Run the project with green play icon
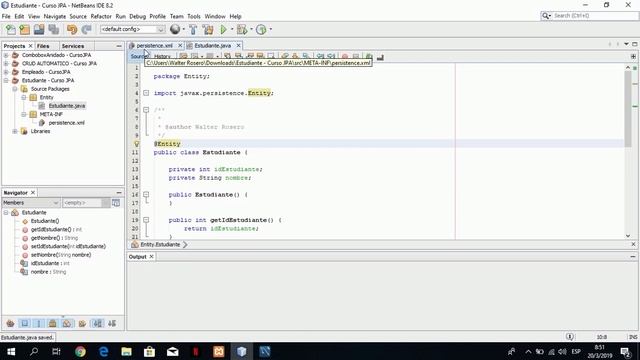 223,29
